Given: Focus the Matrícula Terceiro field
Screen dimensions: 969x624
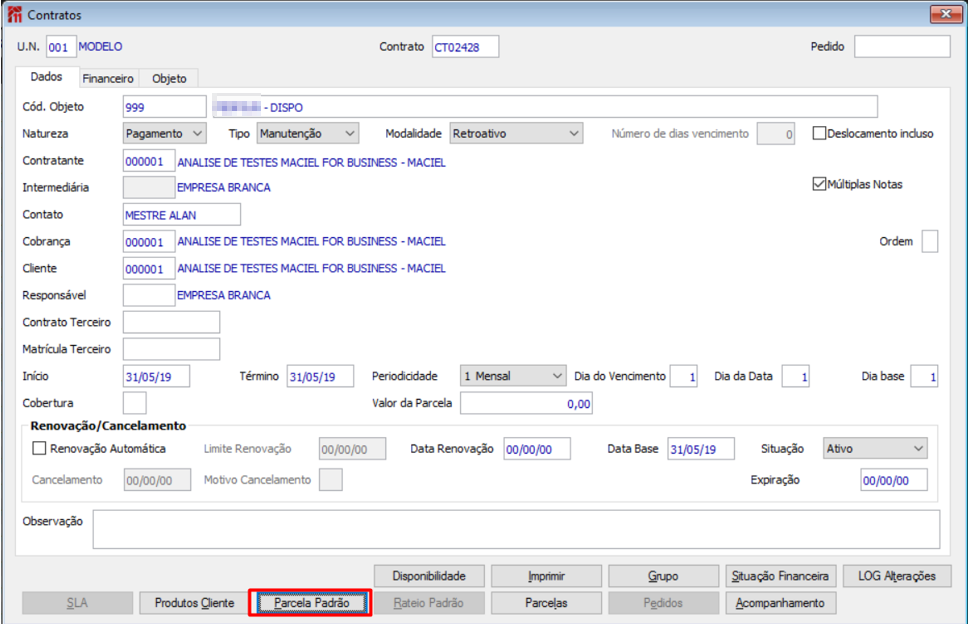Looking at the screenshot, I should tap(171, 349).
